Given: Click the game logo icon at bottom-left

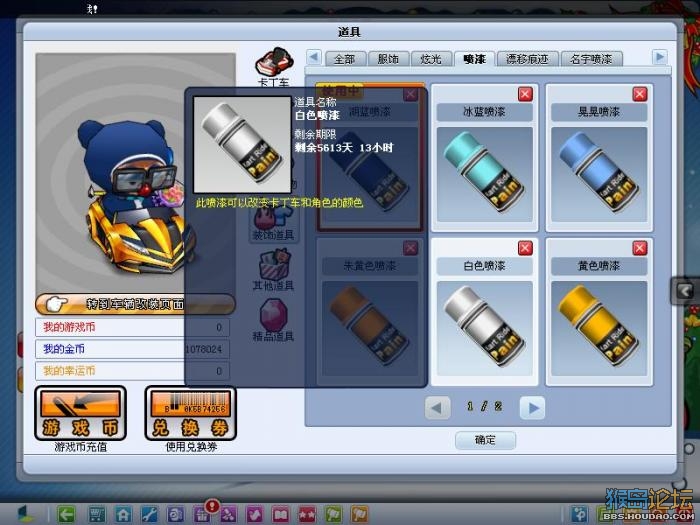Looking at the screenshot, I should coord(25,514).
